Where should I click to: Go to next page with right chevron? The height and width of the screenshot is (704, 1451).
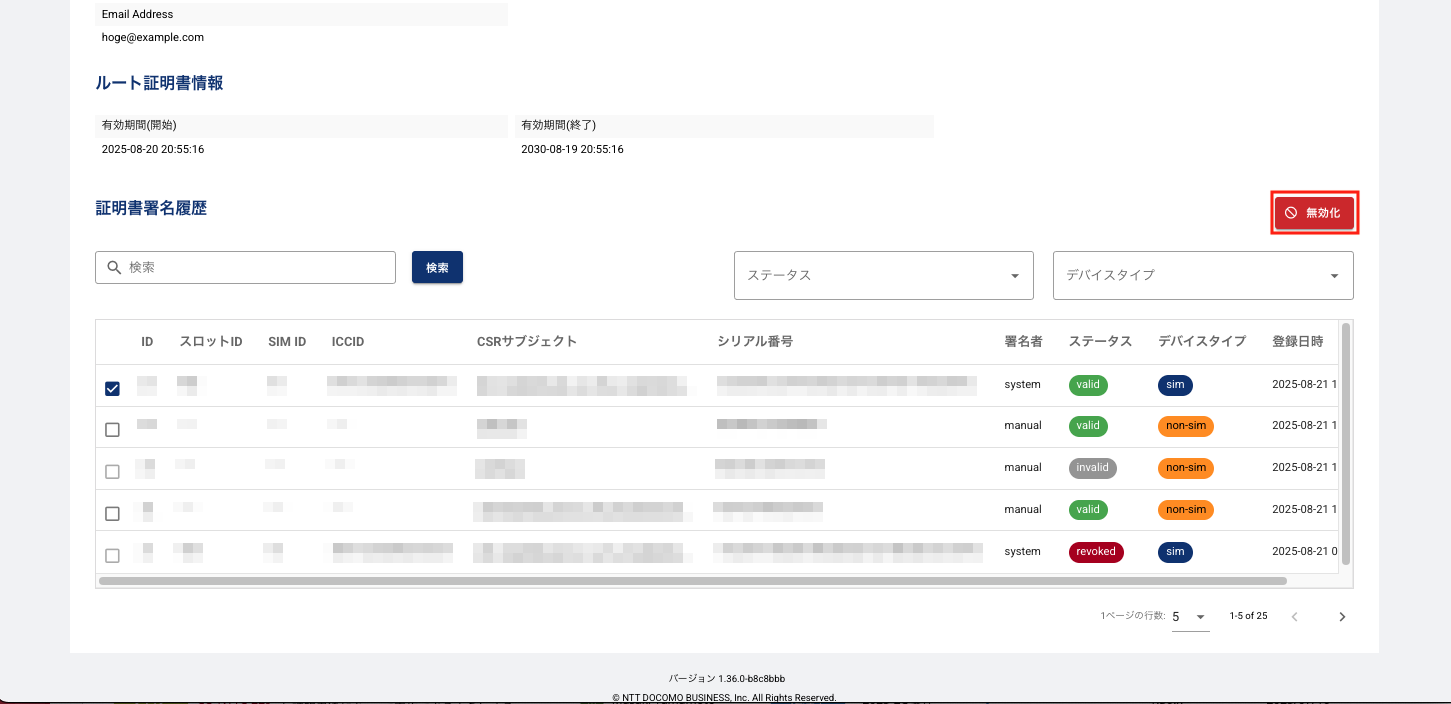(x=1342, y=616)
